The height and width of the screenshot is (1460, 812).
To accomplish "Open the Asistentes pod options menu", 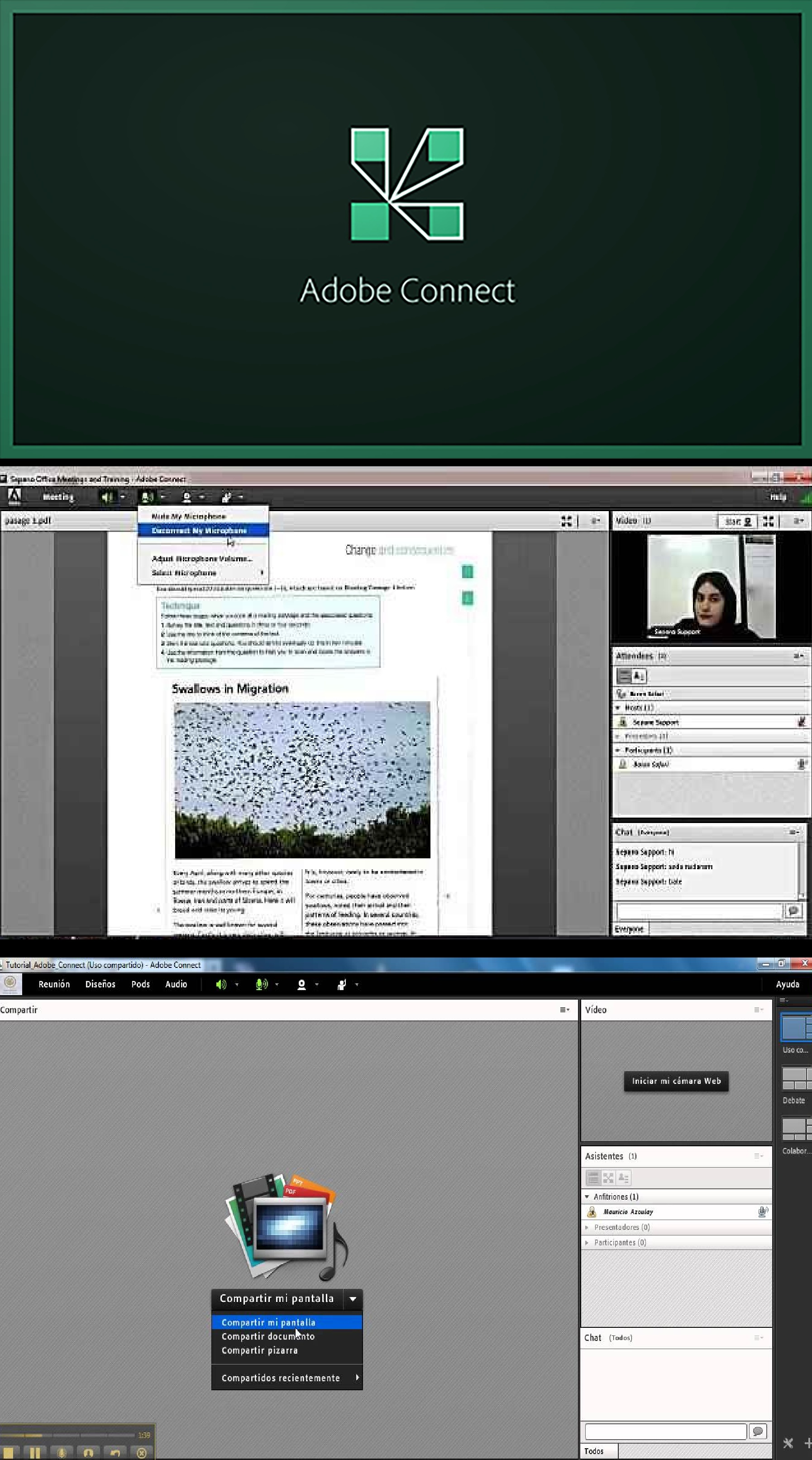I will (759, 1156).
